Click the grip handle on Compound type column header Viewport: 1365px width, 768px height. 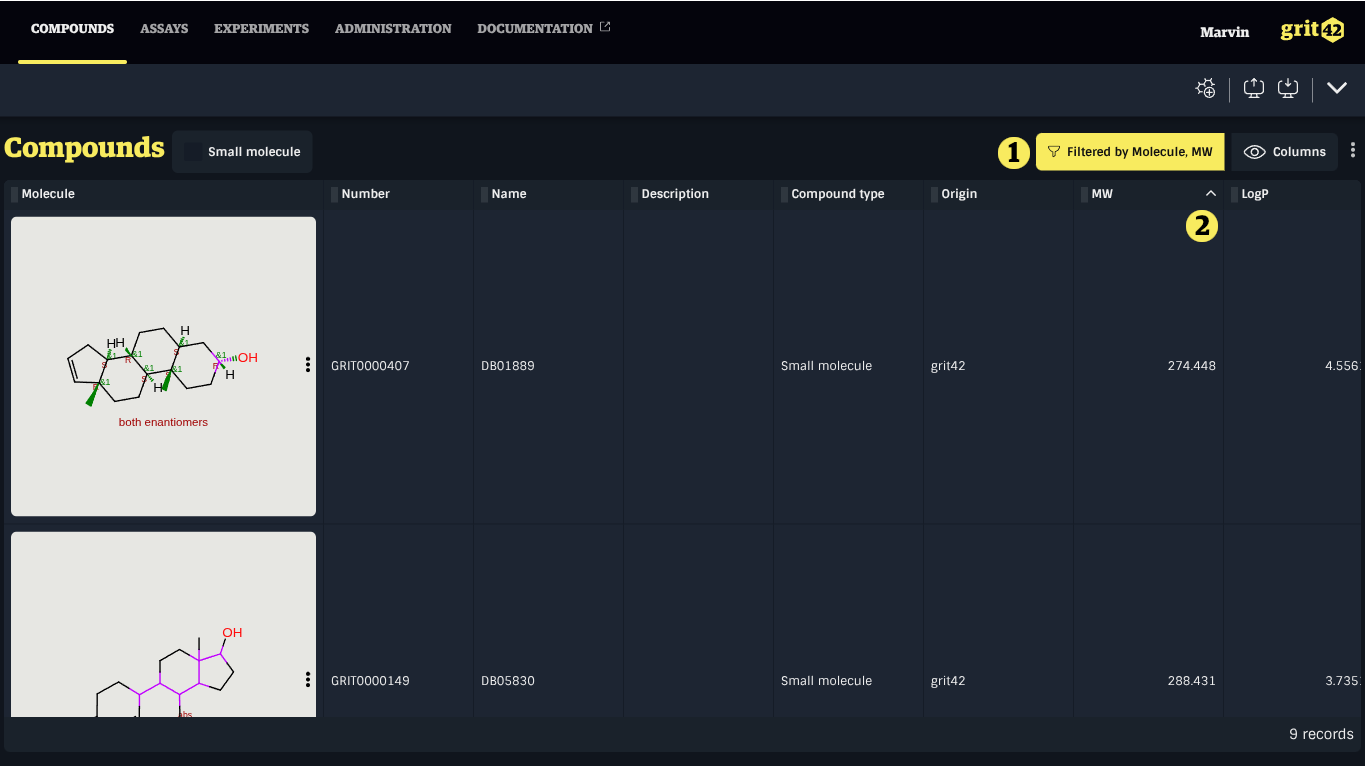(785, 194)
